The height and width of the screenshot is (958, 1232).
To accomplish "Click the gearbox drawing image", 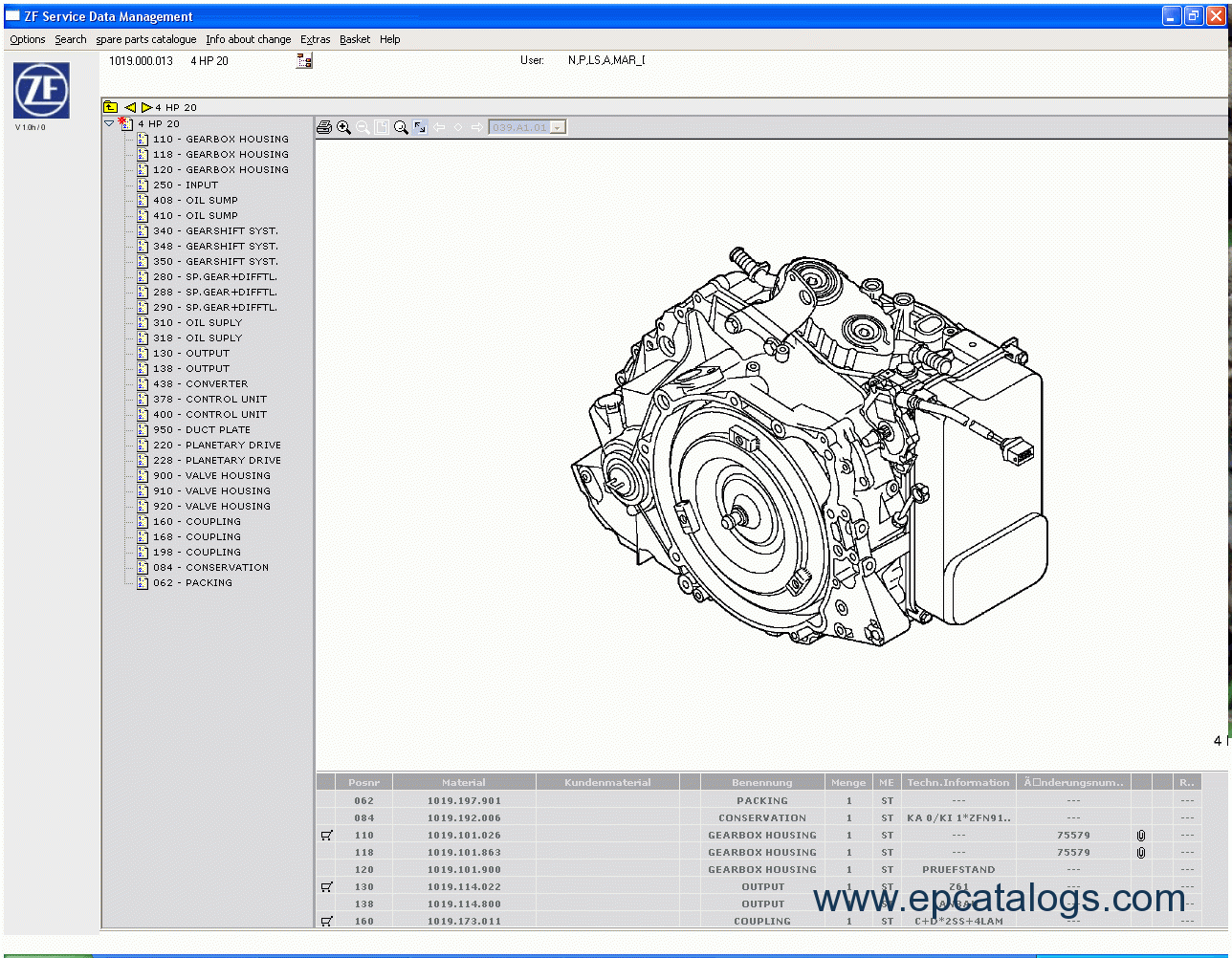I will [808, 445].
